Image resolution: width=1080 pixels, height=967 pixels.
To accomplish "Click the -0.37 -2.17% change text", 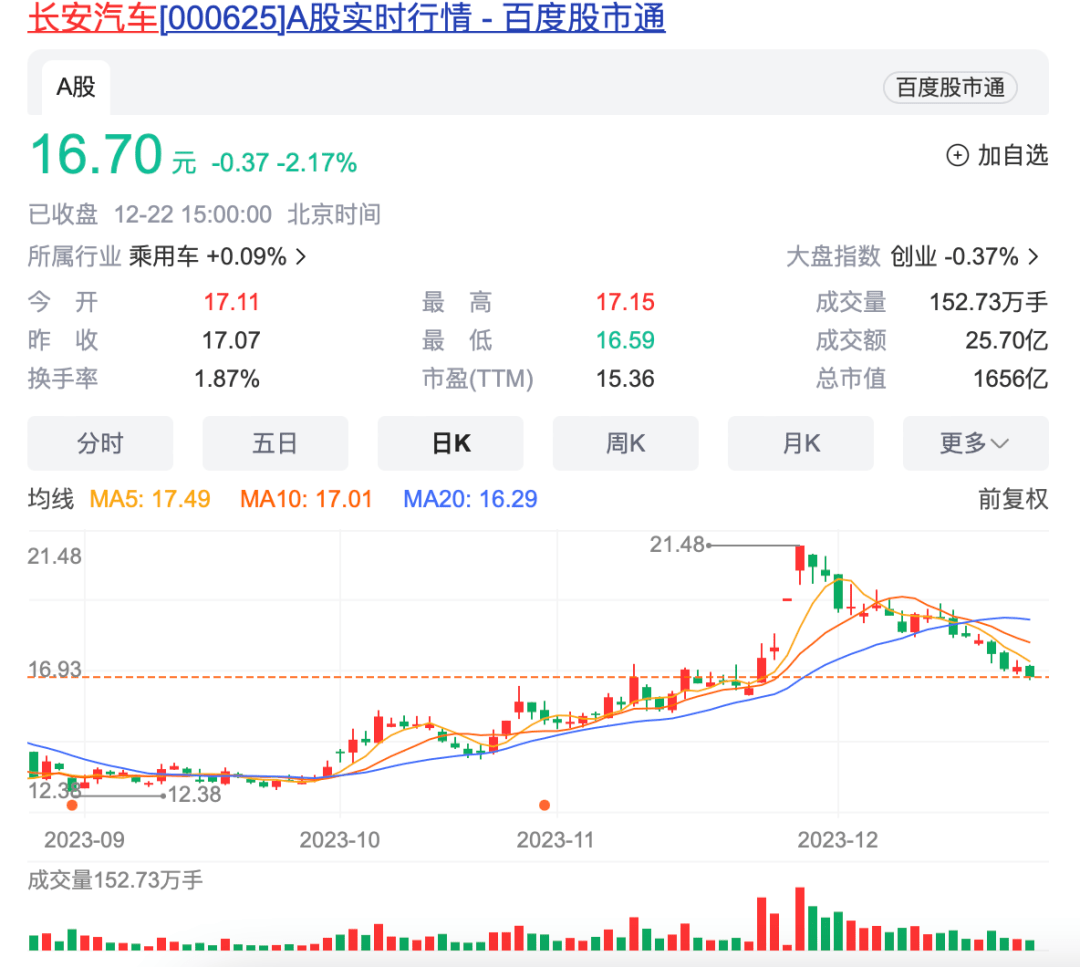I will (x=284, y=163).
